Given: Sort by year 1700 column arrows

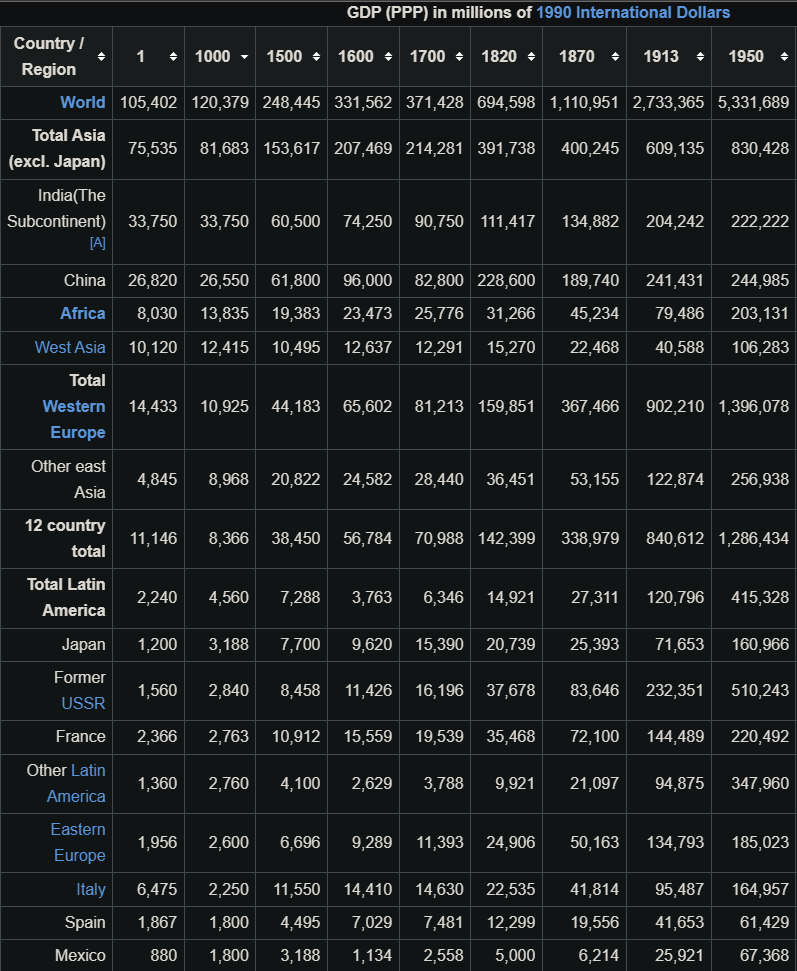Looking at the screenshot, I should coord(459,56).
